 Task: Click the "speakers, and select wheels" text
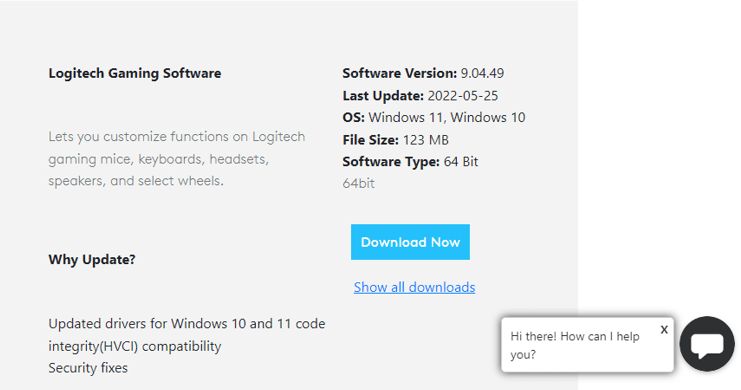click(136, 181)
